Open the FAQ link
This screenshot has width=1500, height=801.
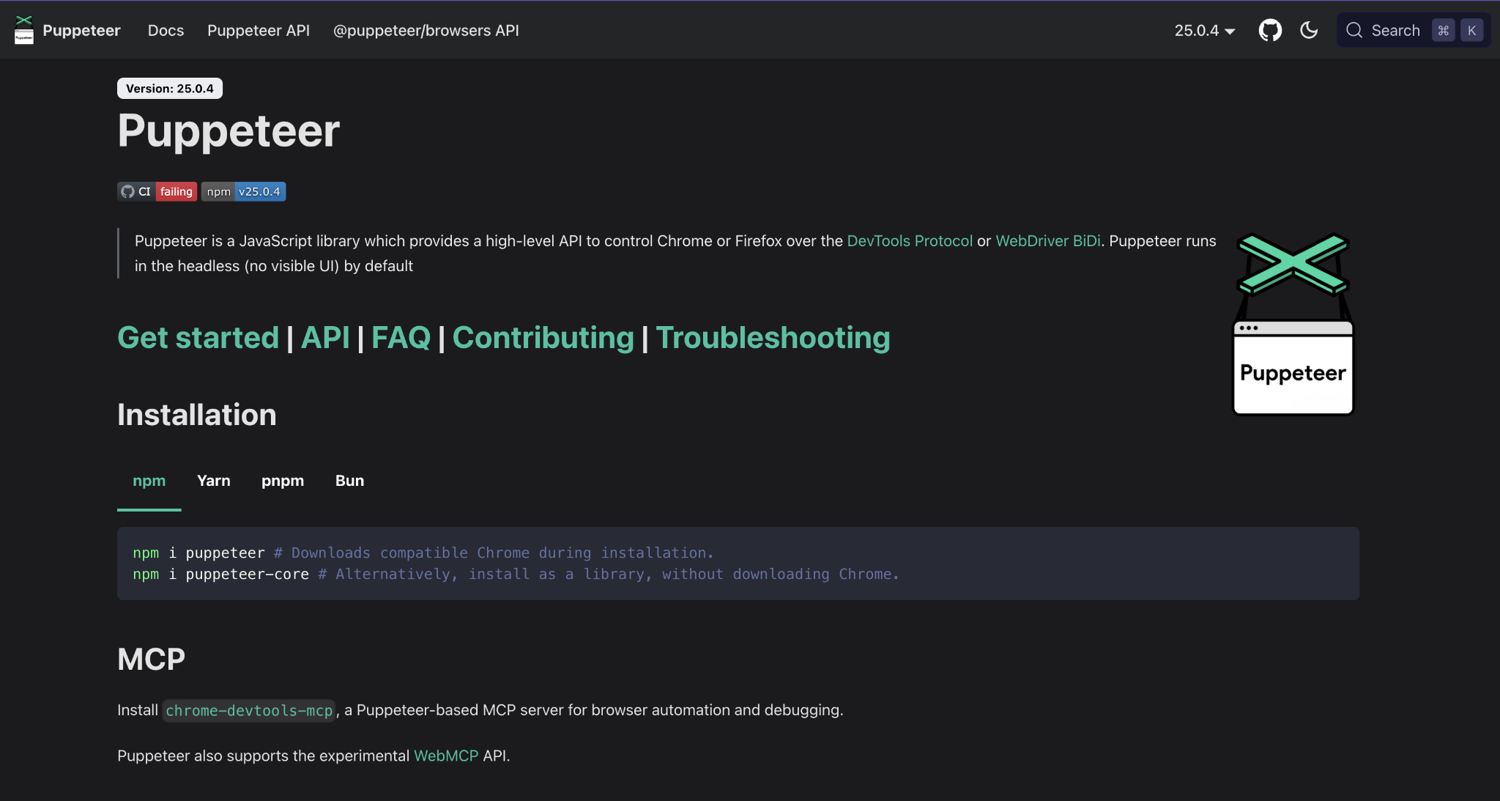click(401, 338)
